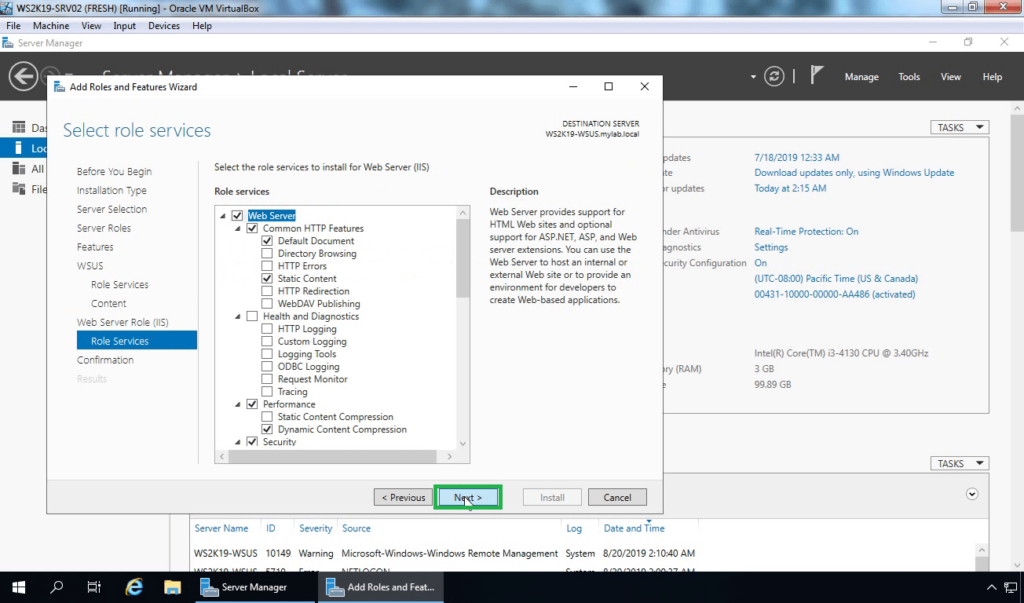Open Server Manager Tools menu
The width and height of the screenshot is (1024, 603).
coord(909,76)
